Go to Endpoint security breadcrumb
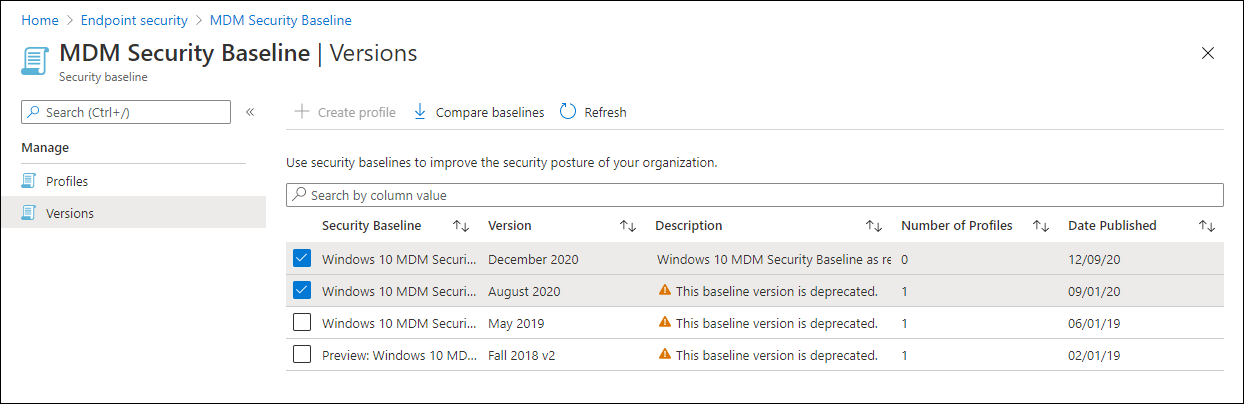This screenshot has width=1244, height=404. [135, 20]
